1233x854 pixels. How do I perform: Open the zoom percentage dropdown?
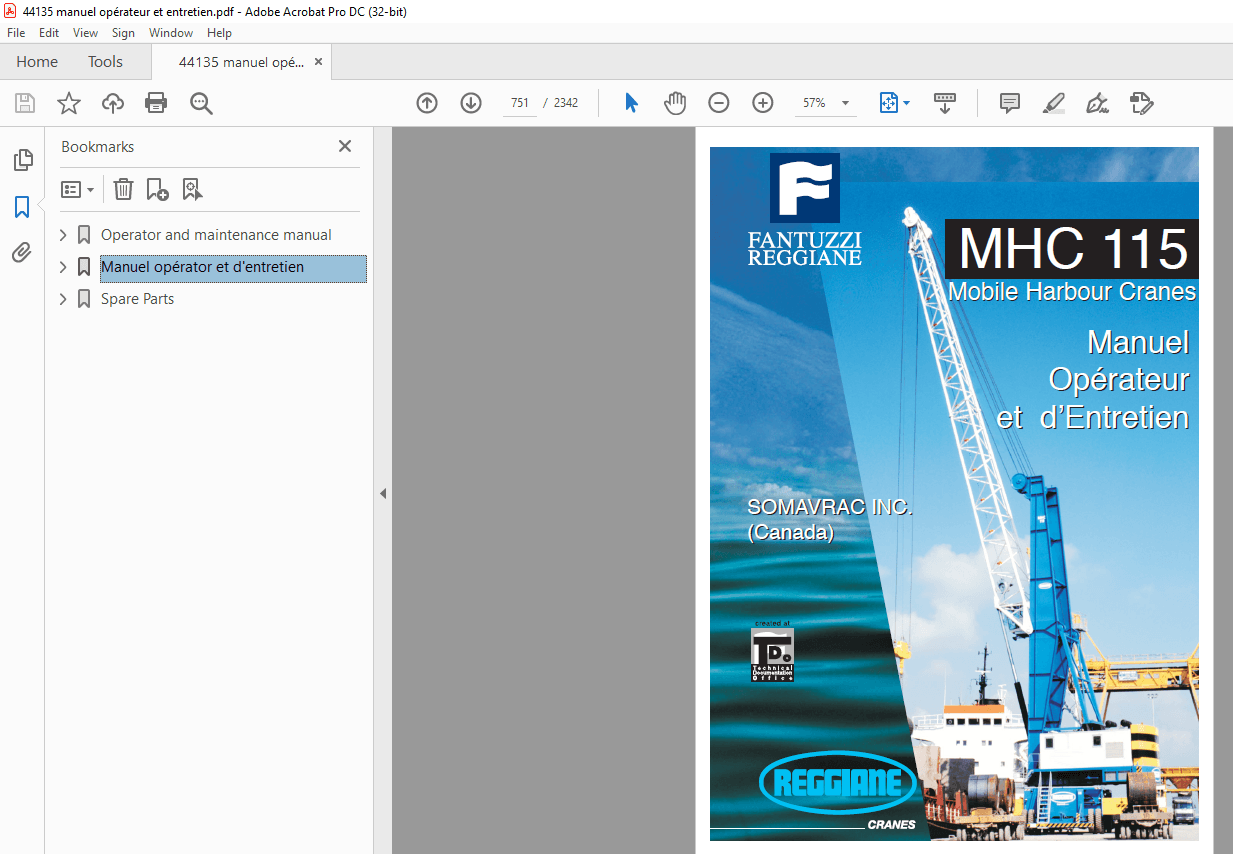pyautogui.click(x=845, y=102)
